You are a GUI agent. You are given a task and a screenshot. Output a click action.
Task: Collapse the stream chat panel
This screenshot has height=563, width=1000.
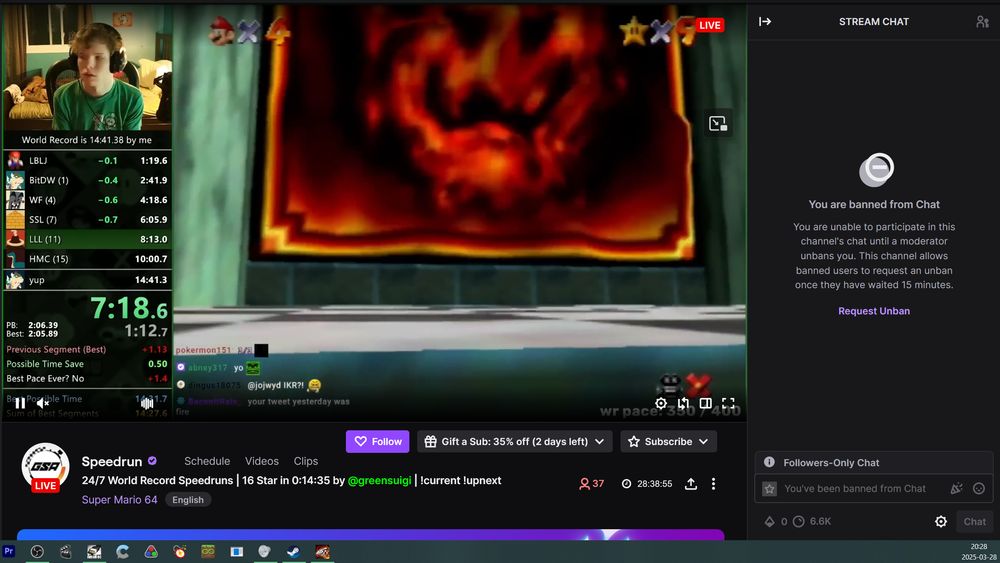click(765, 22)
